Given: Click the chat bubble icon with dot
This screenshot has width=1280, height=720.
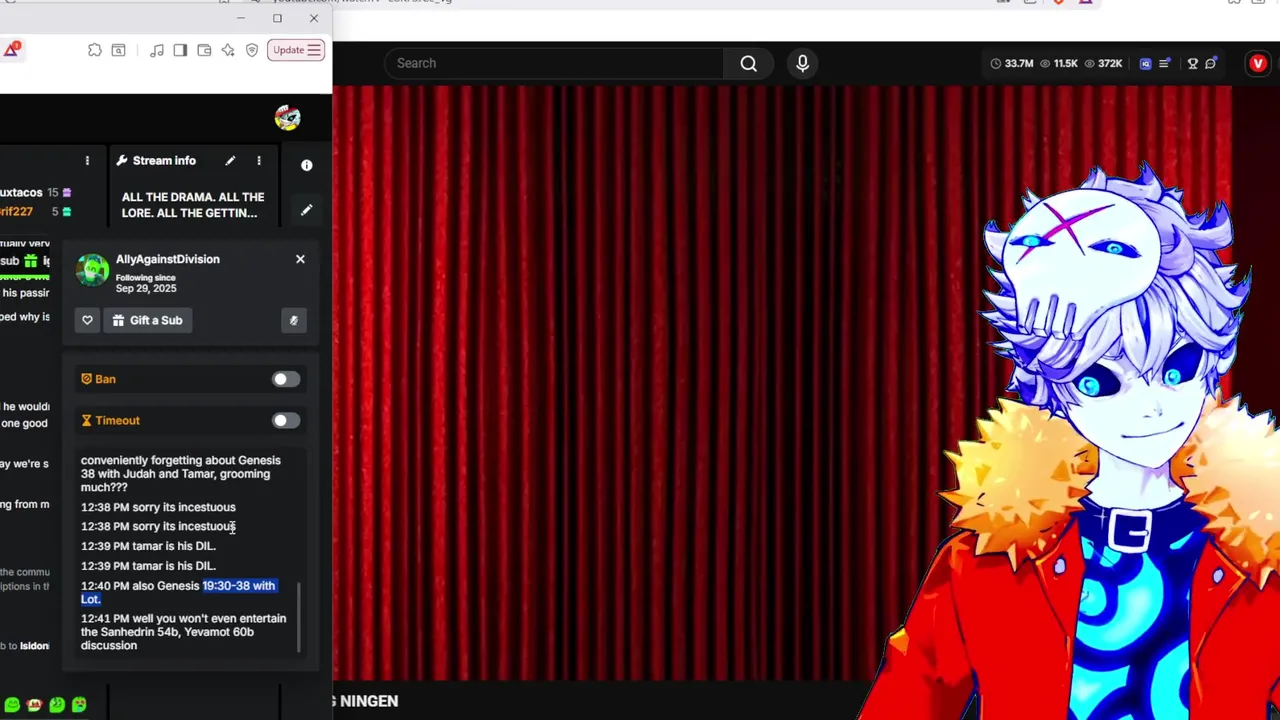Looking at the screenshot, I should click(x=1210, y=63).
